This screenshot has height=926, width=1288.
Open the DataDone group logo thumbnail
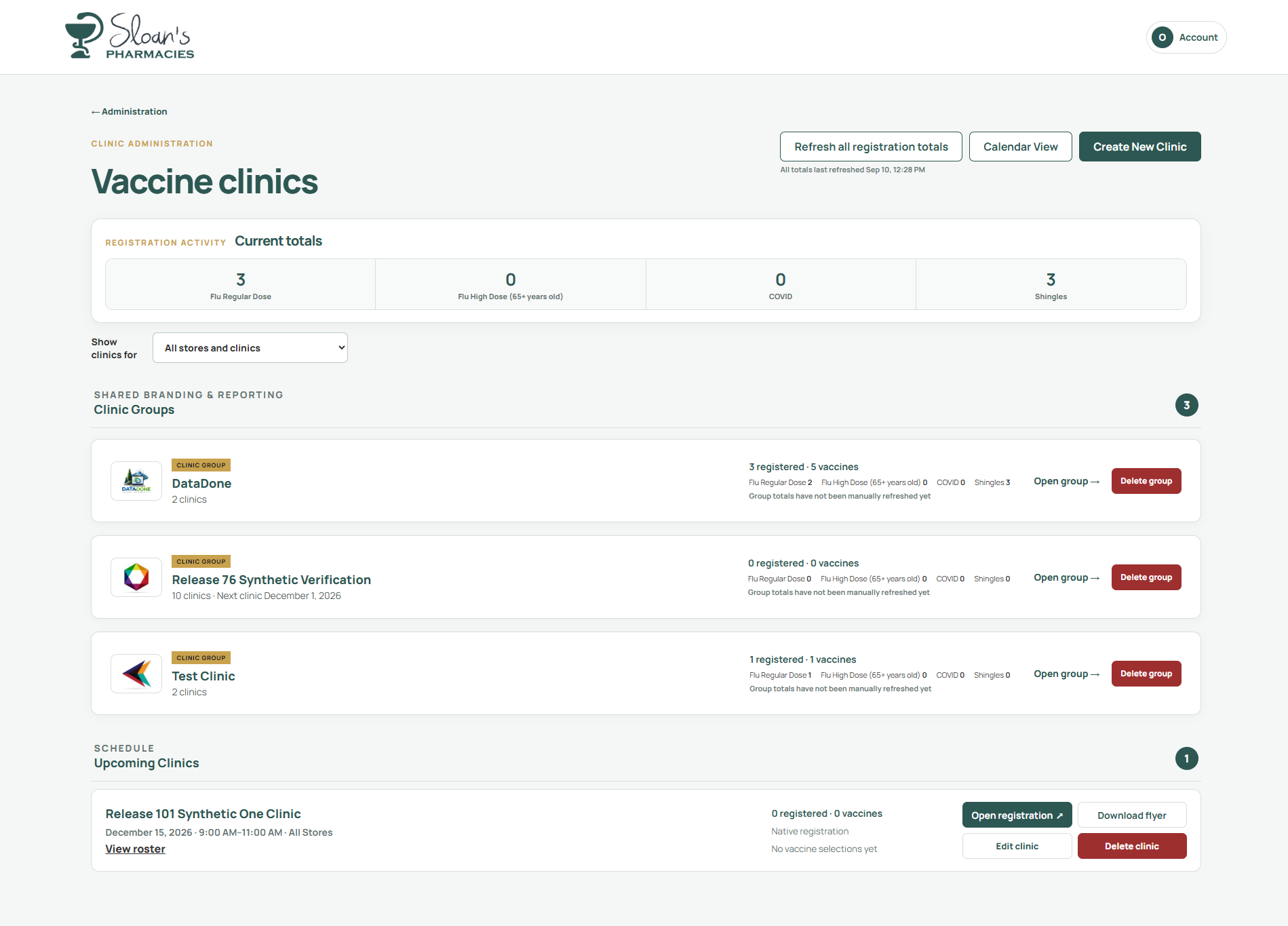(x=136, y=481)
